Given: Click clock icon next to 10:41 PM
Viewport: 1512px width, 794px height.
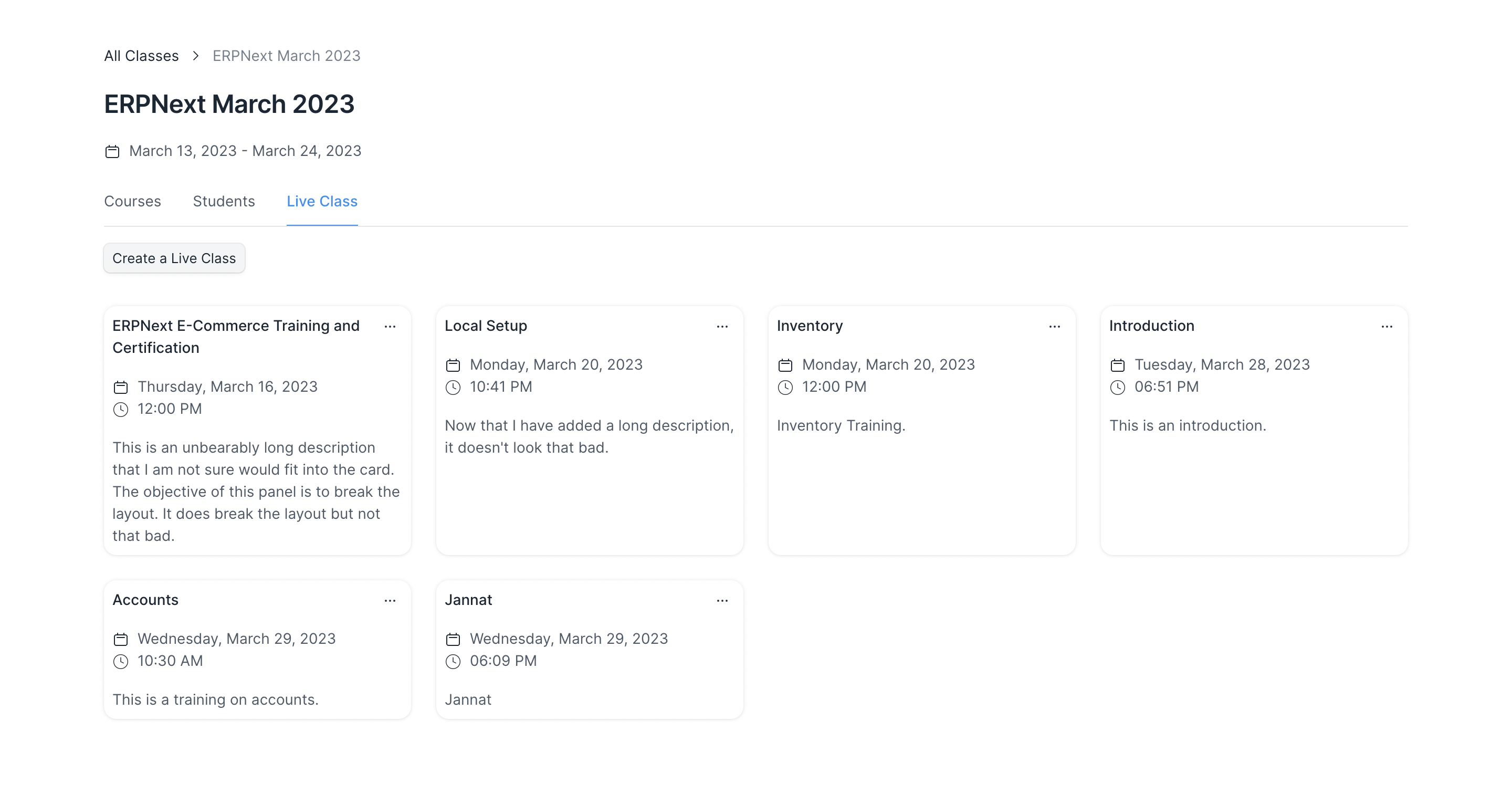Looking at the screenshot, I should coord(453,388).
